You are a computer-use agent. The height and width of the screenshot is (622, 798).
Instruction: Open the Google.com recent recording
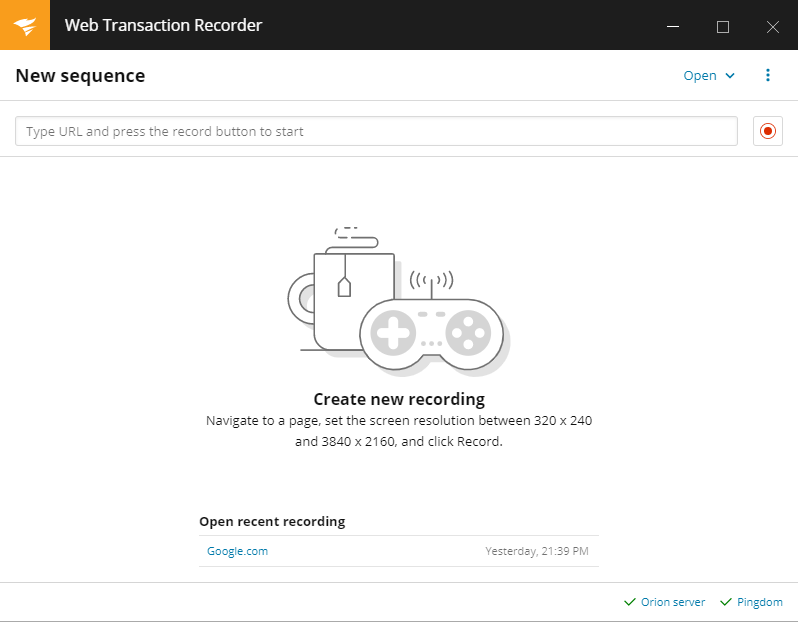pos(237,551)
